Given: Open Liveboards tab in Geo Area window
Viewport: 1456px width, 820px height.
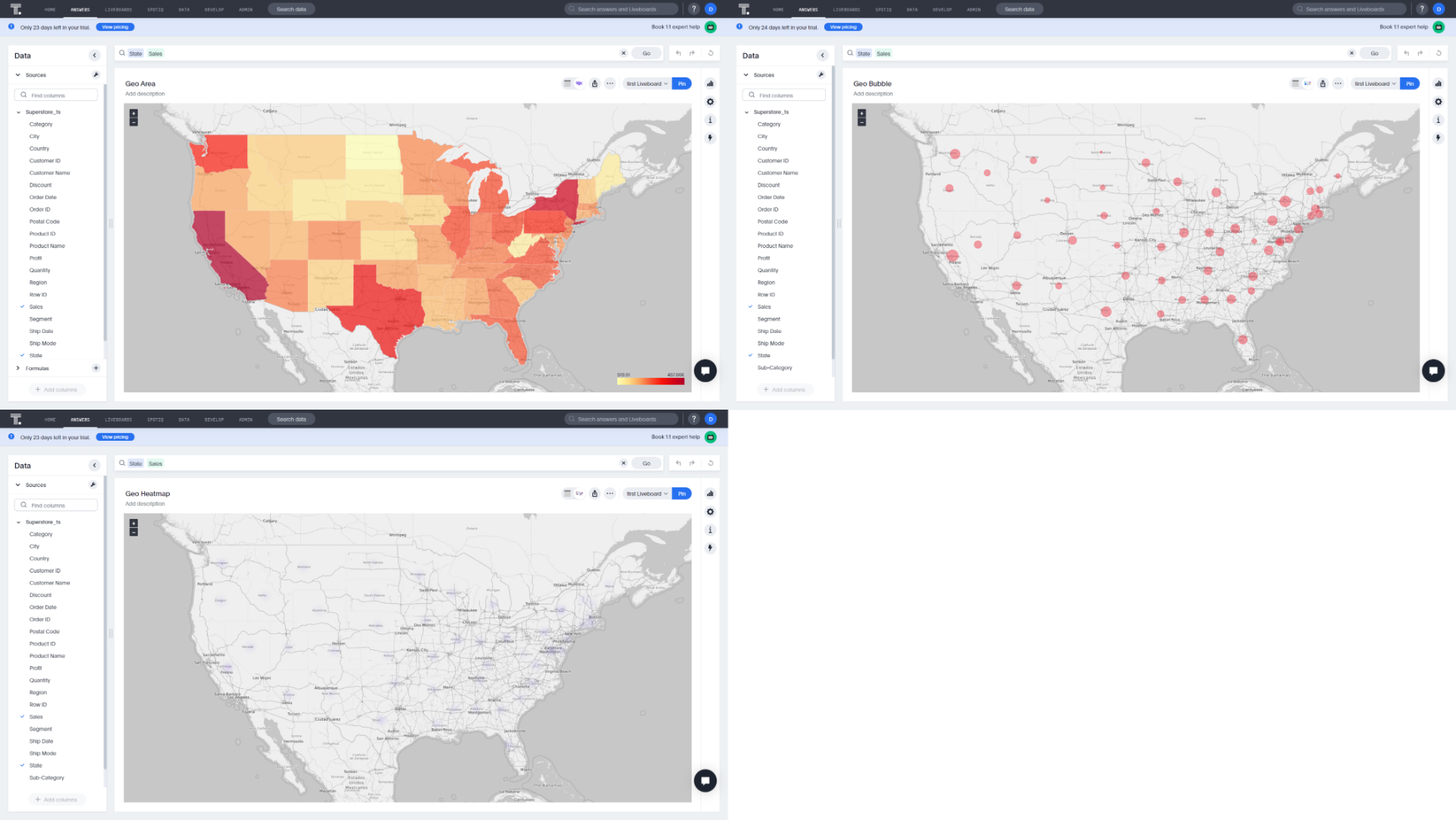Looking at the screenshot, I should click(118, 9).
